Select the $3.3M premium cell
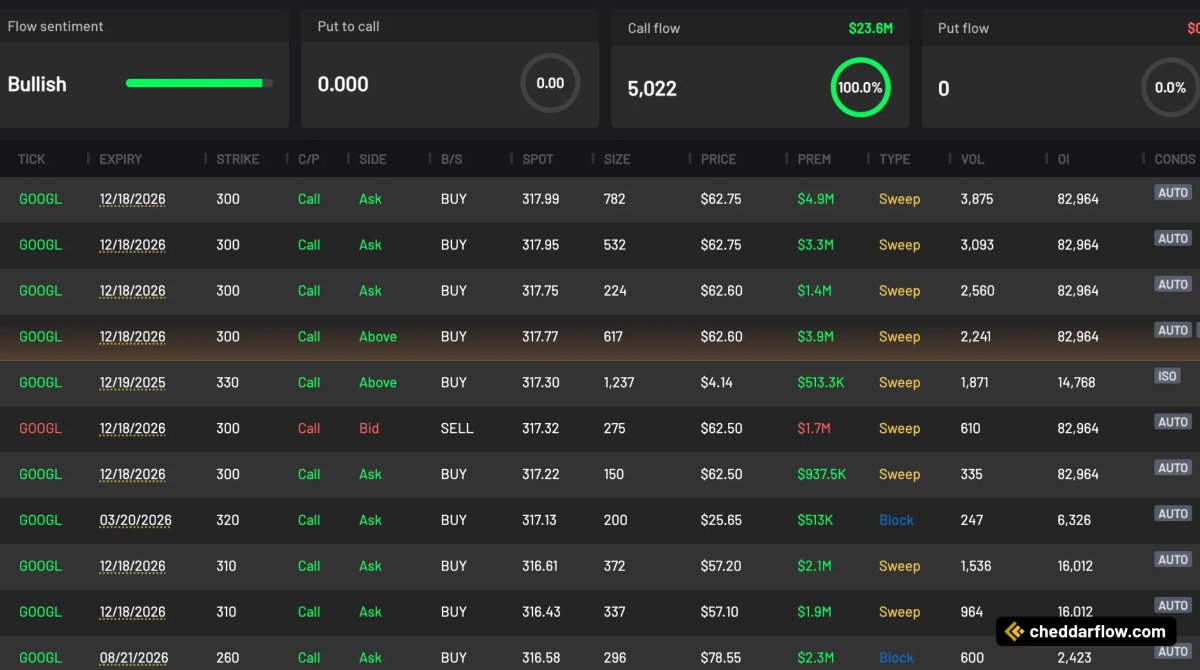The height and width of the screenshot is (670, 1200). [815, 245]
